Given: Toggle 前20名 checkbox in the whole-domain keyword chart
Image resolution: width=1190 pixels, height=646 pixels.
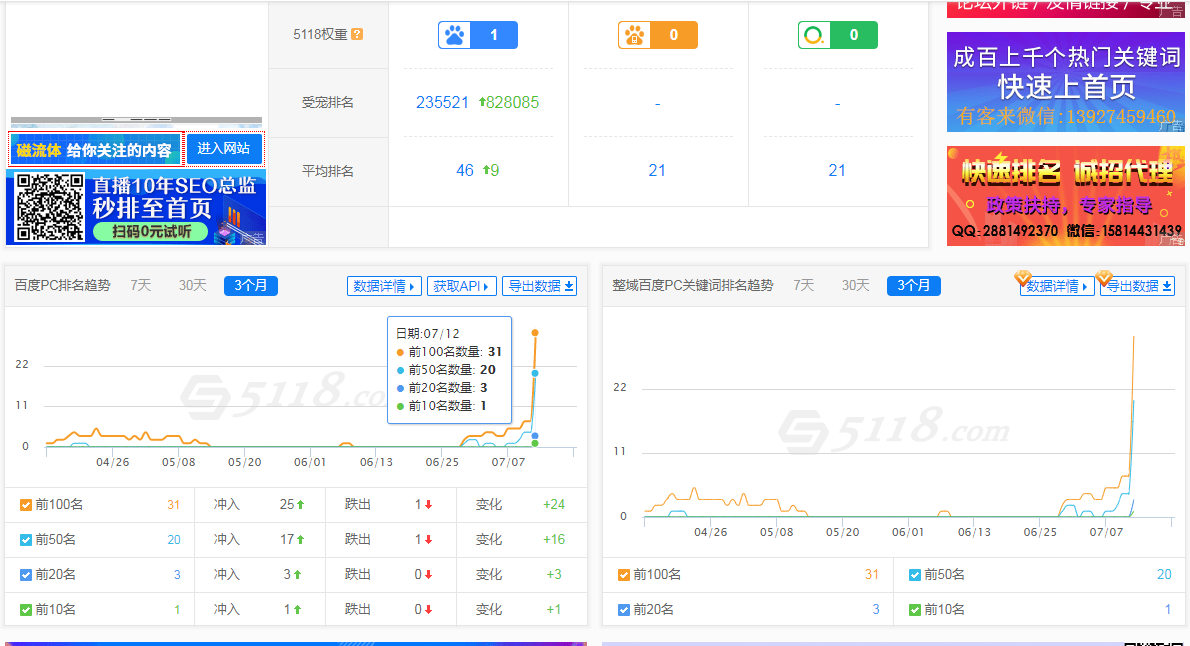Looking at the screenshot, I should [624, 610].
